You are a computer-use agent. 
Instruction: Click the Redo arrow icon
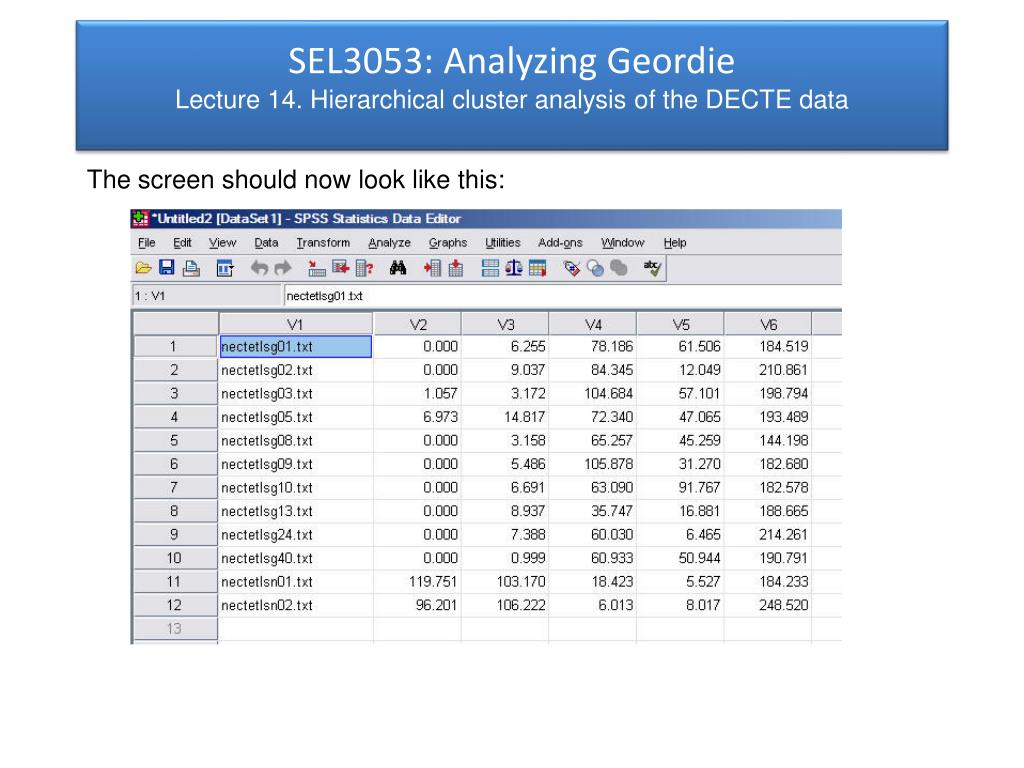pyautogui.click(x=283, y=268)
